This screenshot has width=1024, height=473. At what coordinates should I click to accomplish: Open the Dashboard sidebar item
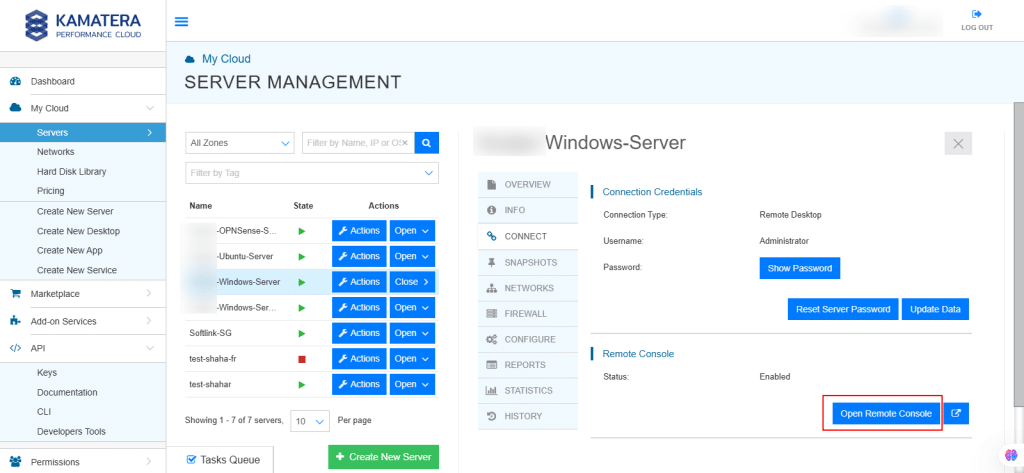tap(52, 81)
